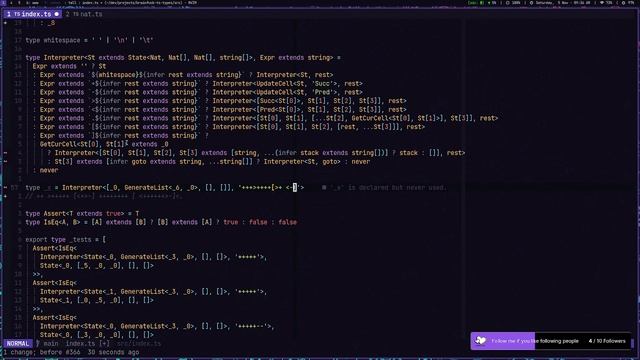Viewport: 640px width, 360px height.
Task: Click the TypeScript icon on the index.ts tab
Action: pos(17,14)
